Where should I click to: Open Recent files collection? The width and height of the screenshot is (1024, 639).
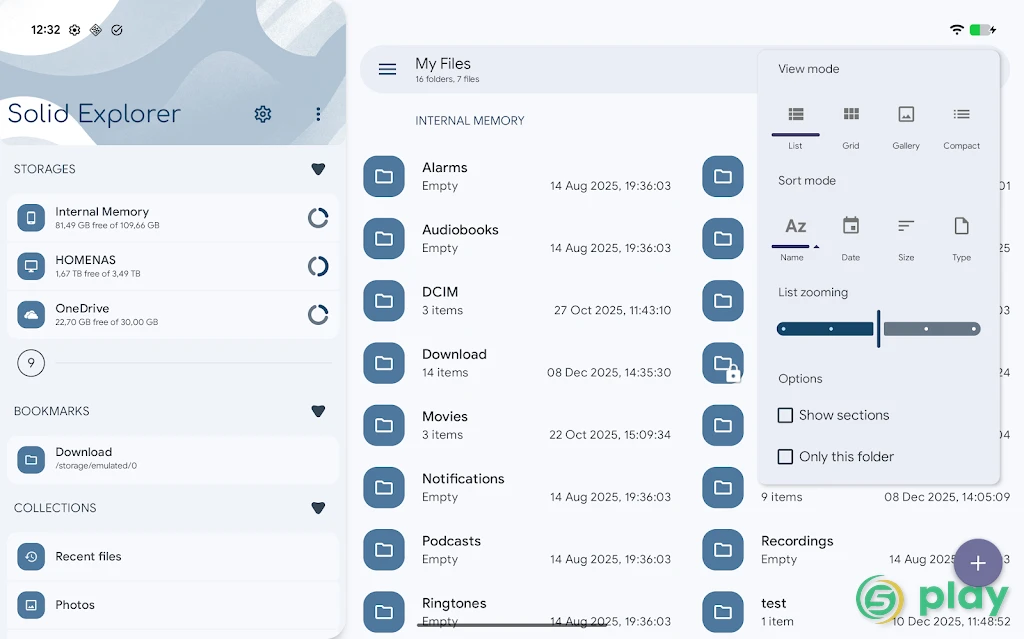173,557
